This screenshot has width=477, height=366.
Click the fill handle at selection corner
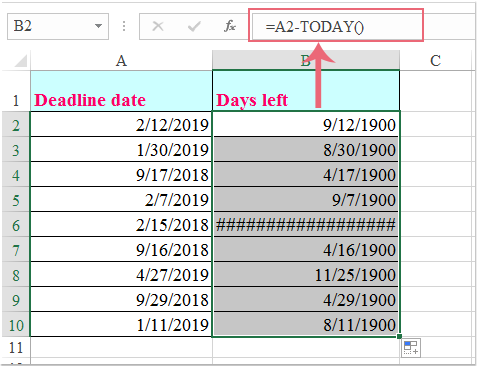point(399,337)
